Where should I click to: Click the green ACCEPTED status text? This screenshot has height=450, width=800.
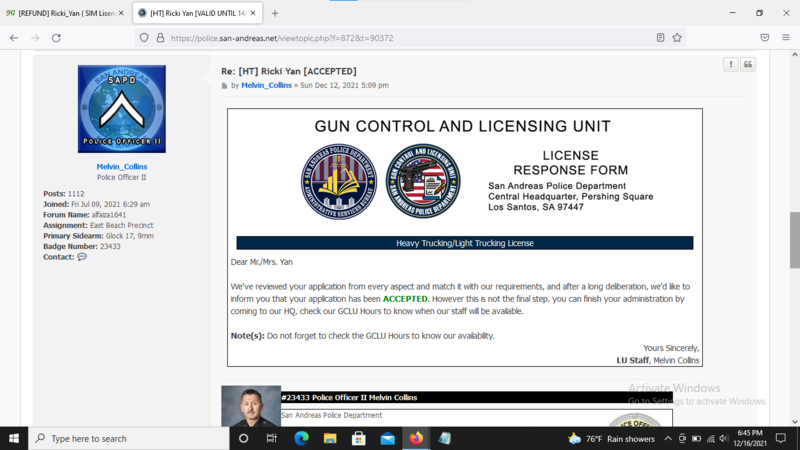[405, 298]
